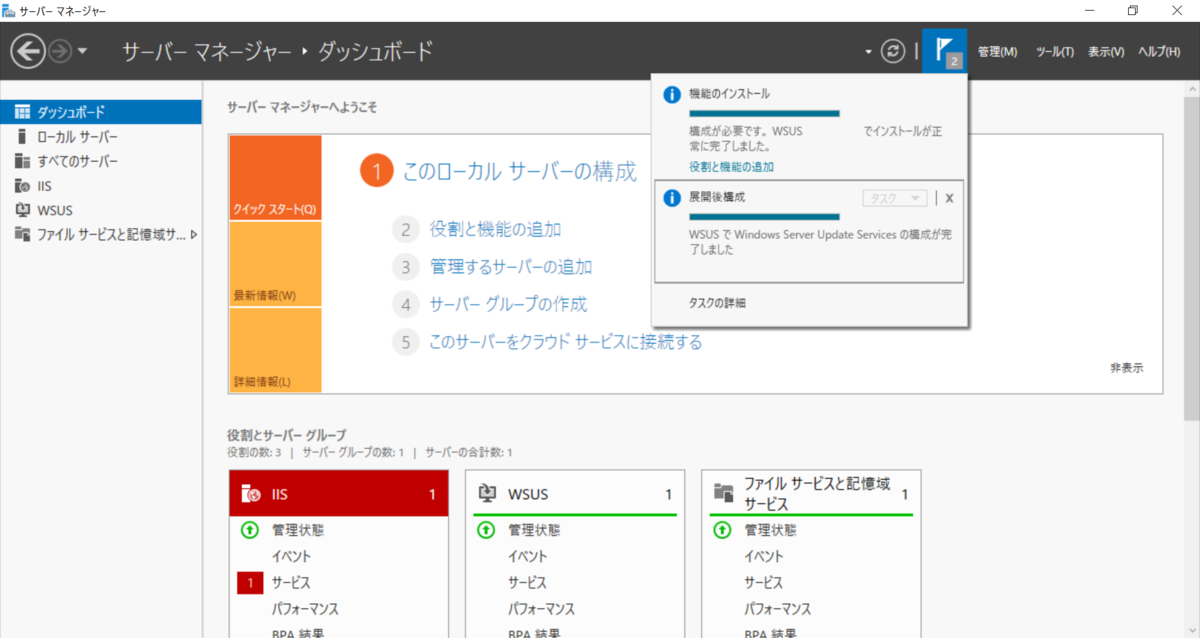
Task: Click the ファイル サービスと記憶域 tile header
Action: [x=811, y=493]
